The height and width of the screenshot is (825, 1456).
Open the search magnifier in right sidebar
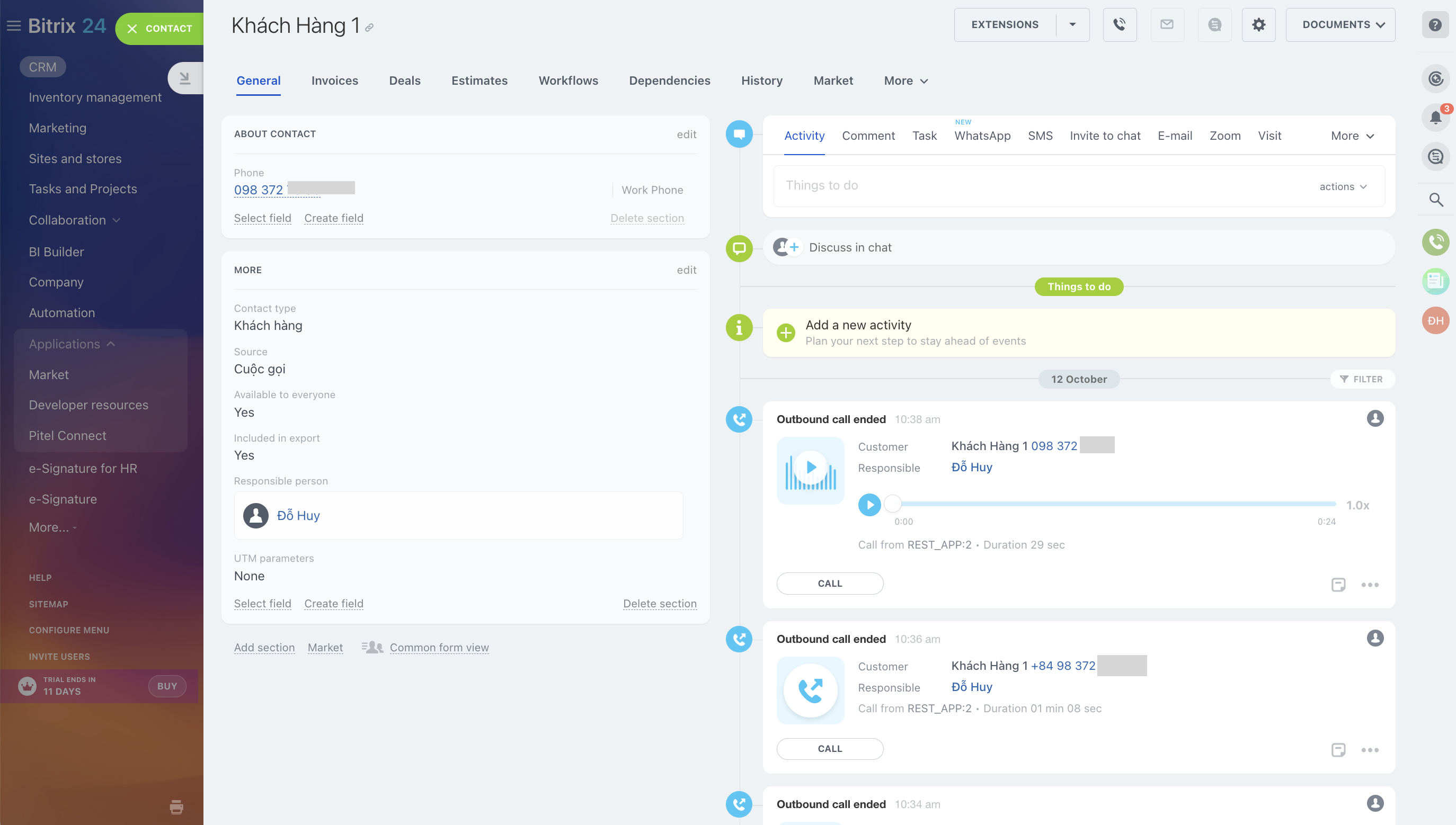pos(1435,200)
